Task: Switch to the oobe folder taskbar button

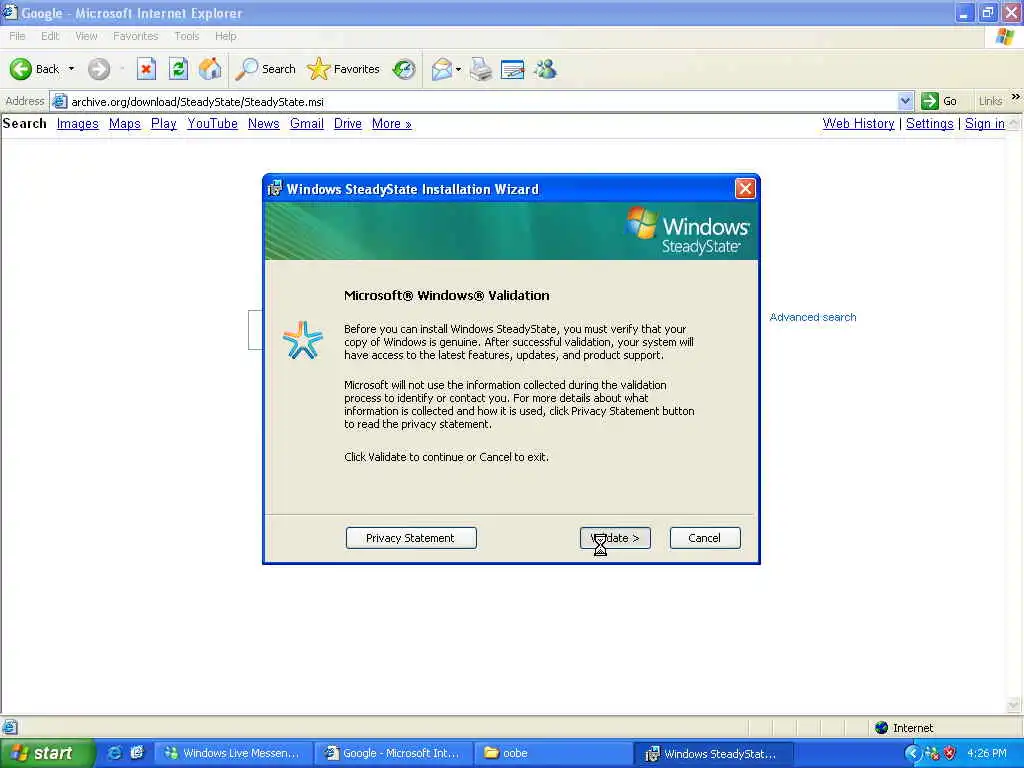Action: (x=552, y=753)
